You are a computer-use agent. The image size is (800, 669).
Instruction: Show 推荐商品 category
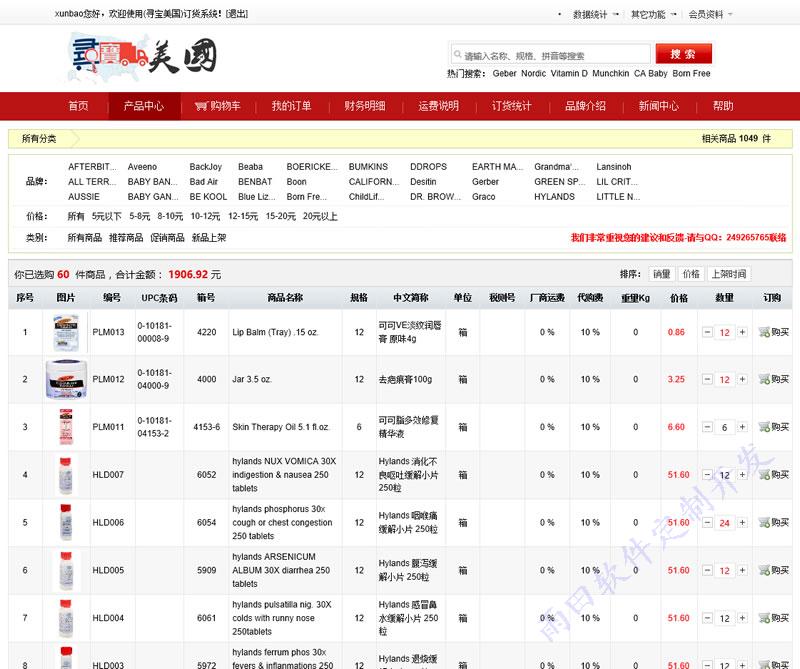[126, 238]
